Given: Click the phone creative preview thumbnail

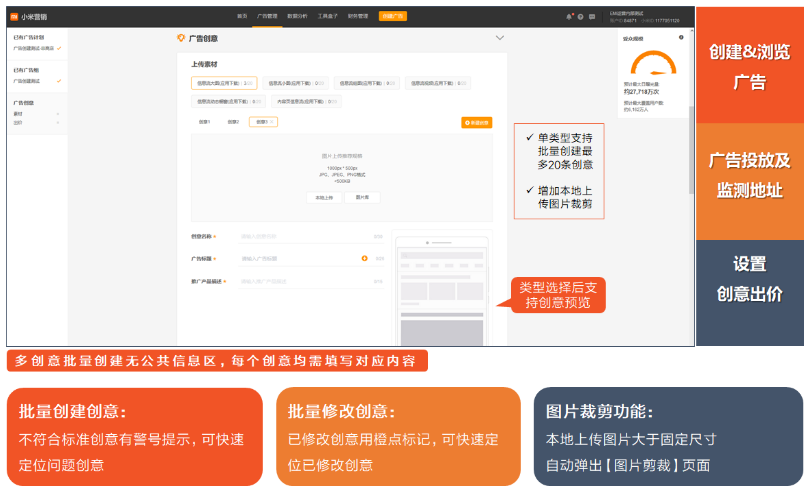Looking at the screenshot, I should (x=442, y=290).
